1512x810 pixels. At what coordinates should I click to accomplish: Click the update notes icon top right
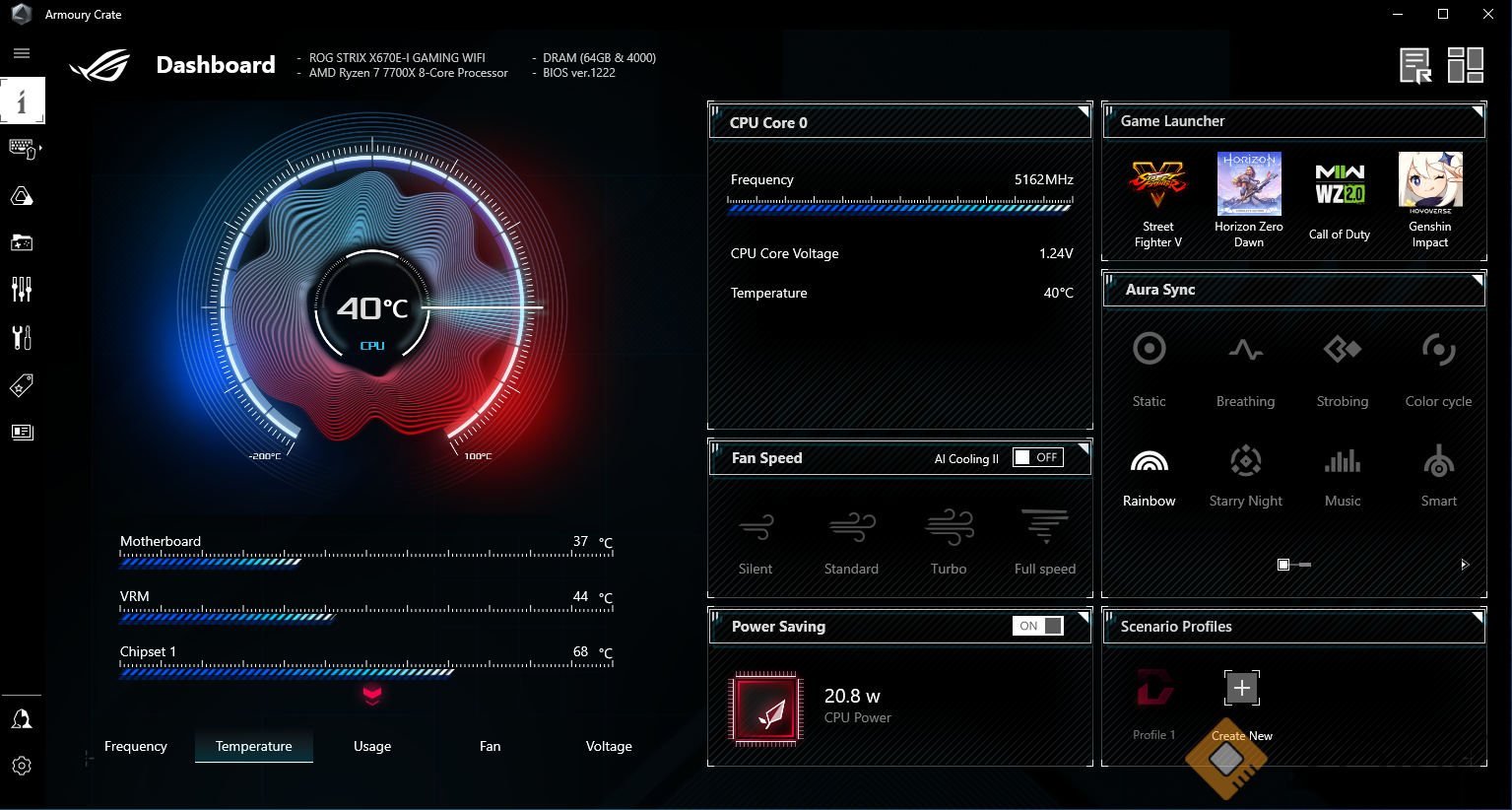(x=1415, y=66)
